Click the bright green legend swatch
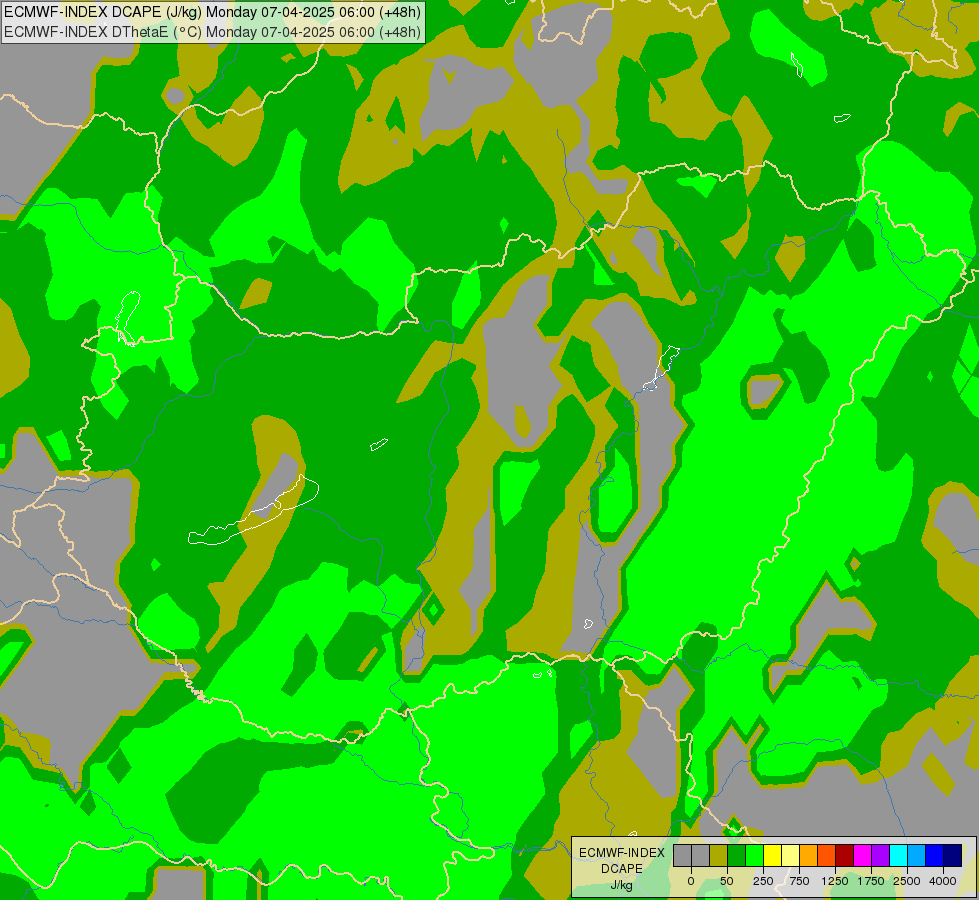This screenshot has height=900, width=979. [x=754, y=856]
